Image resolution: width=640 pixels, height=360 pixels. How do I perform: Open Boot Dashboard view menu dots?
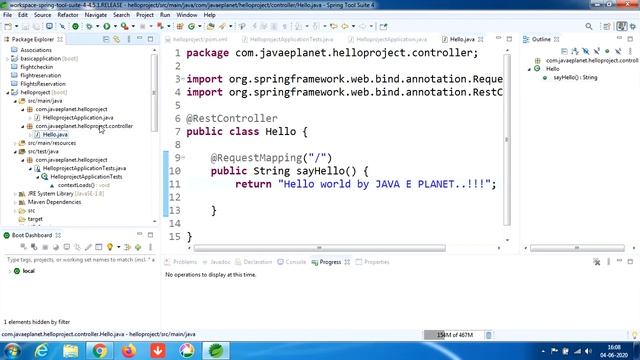pyautogui.click(x=150, y=247)
